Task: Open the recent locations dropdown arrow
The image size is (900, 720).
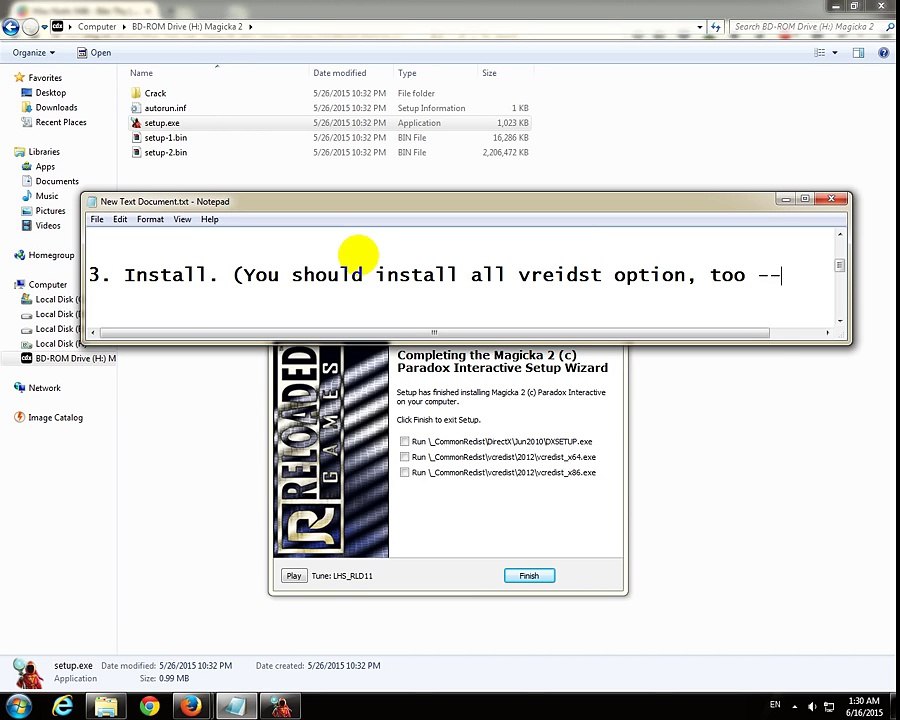Action: pos(44,26)
